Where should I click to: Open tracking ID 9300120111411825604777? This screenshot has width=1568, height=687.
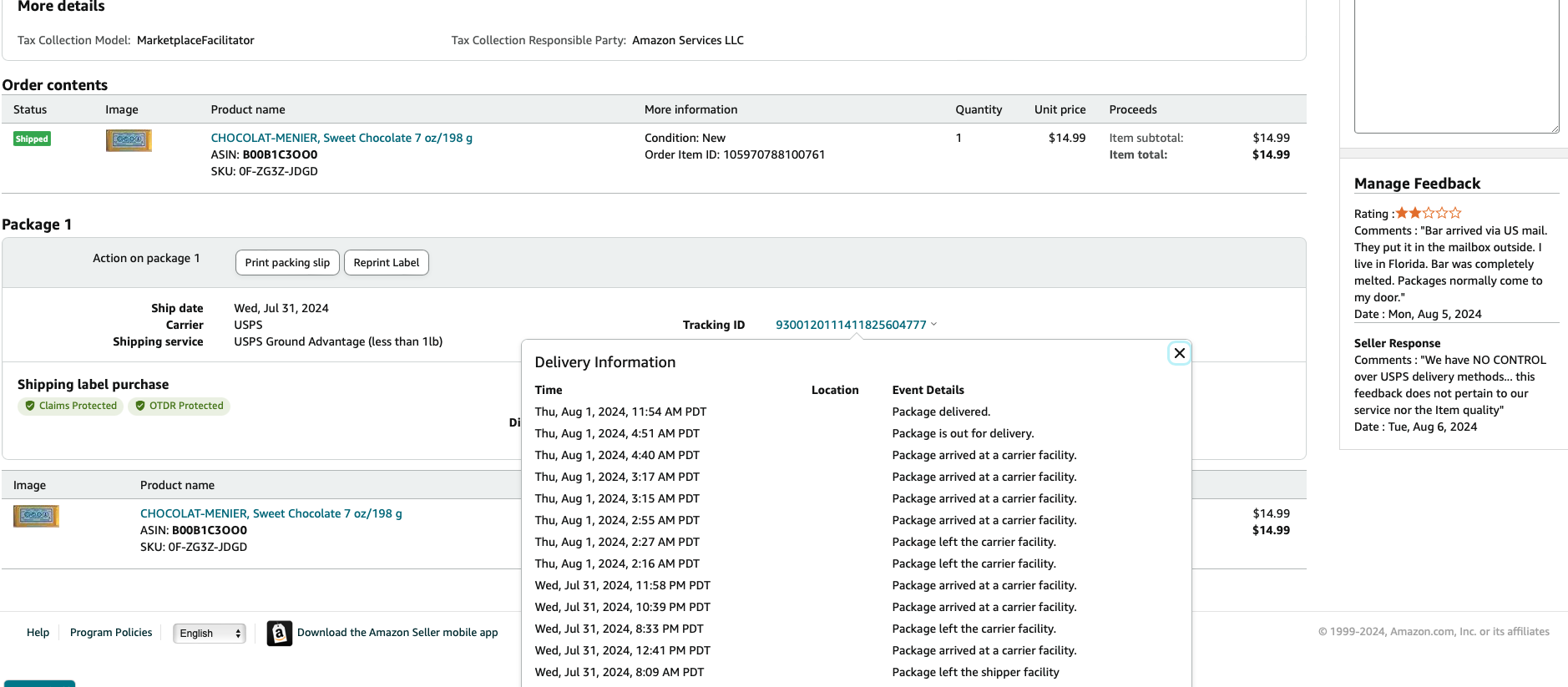pos(851,325)
